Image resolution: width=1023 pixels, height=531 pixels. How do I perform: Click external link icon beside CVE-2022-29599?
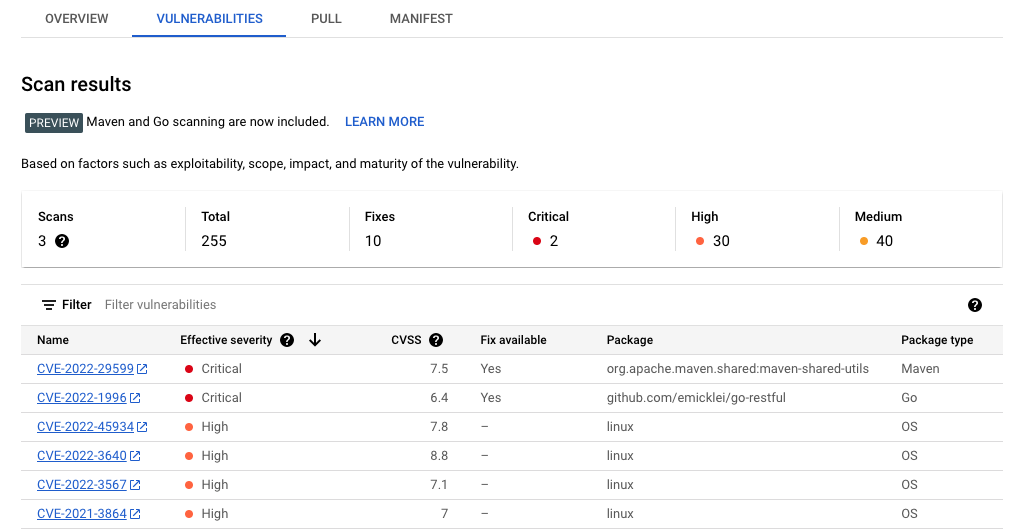pyautogui.click(x=142, y=369)
